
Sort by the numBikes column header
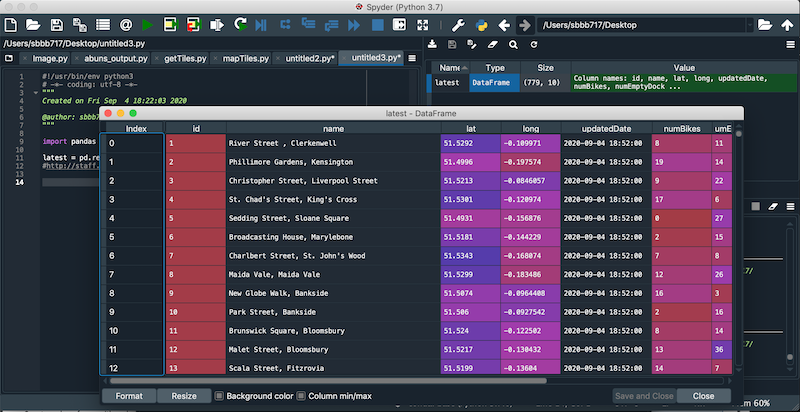tap(682, 128)
